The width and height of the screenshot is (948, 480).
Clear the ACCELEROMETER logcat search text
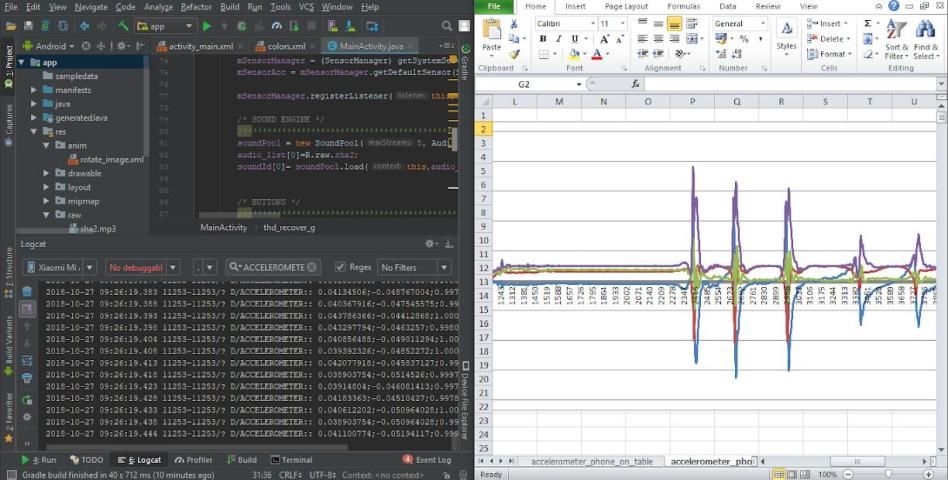[313, 268]
